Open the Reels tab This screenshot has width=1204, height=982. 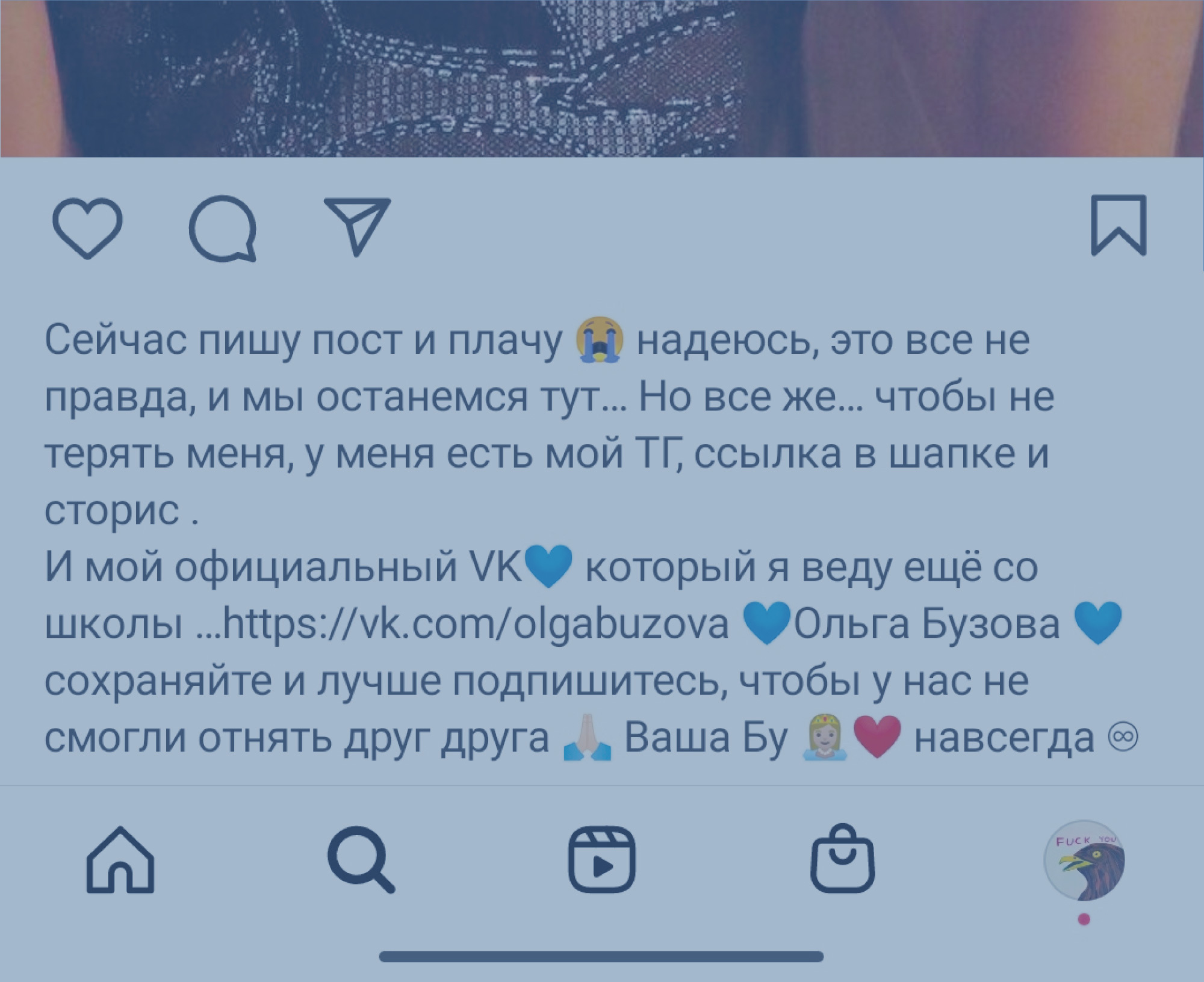tap(602, 859)
